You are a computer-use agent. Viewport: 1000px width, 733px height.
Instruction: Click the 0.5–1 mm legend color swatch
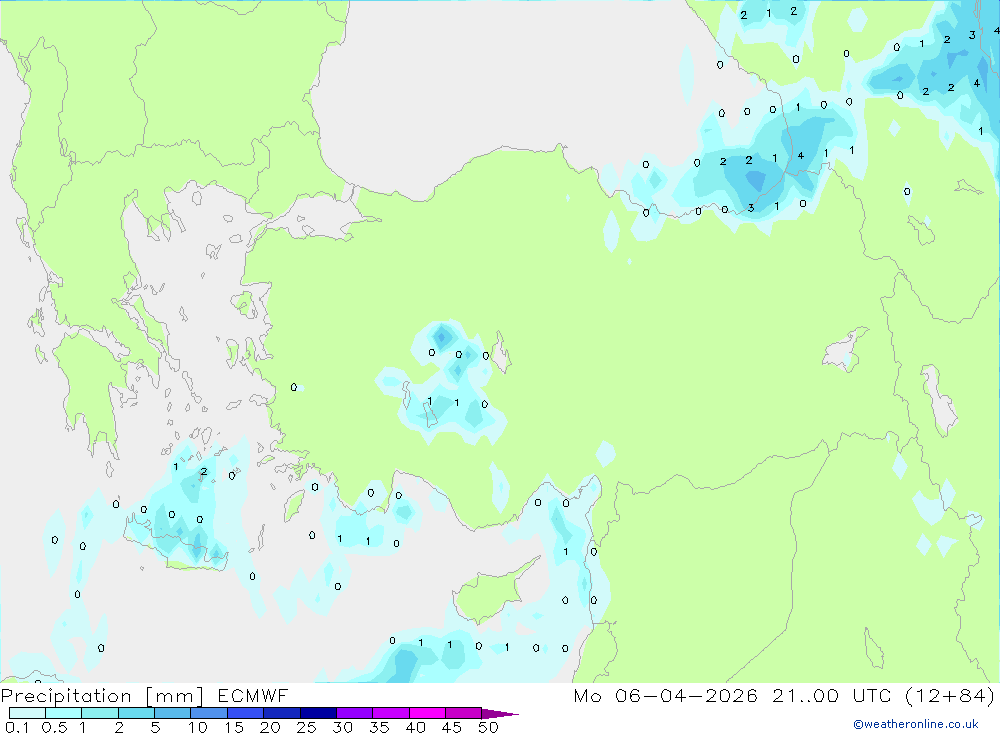click(64, 713)
